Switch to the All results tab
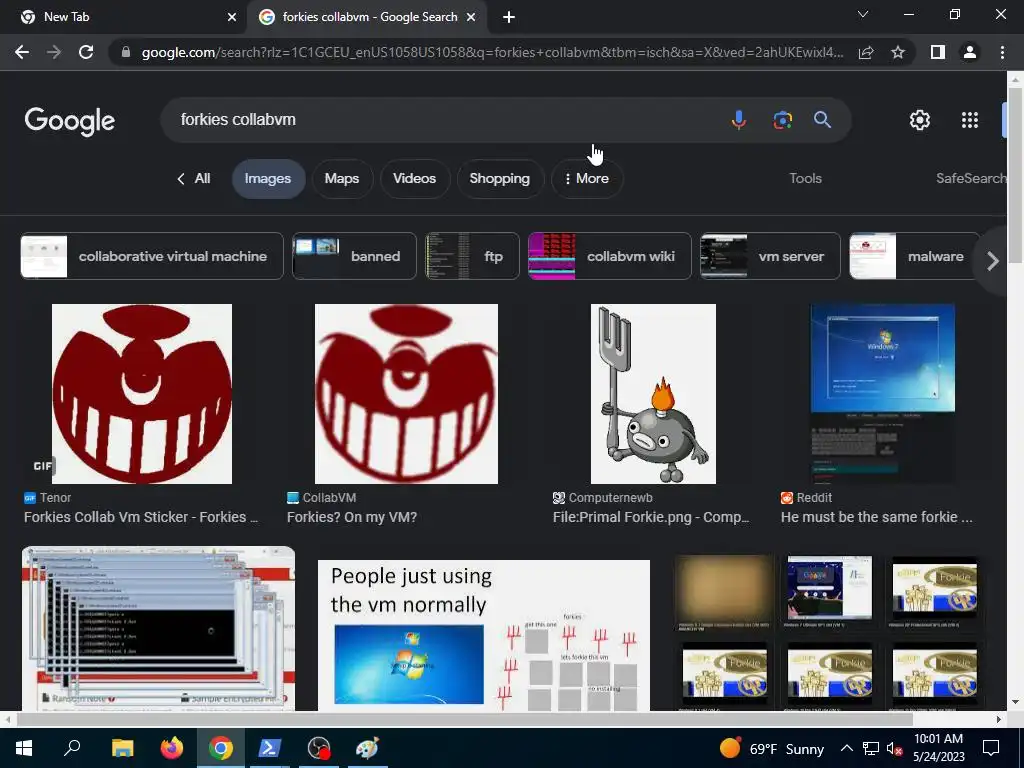This screenshot has height=768, width=1024. coord(194,178)
